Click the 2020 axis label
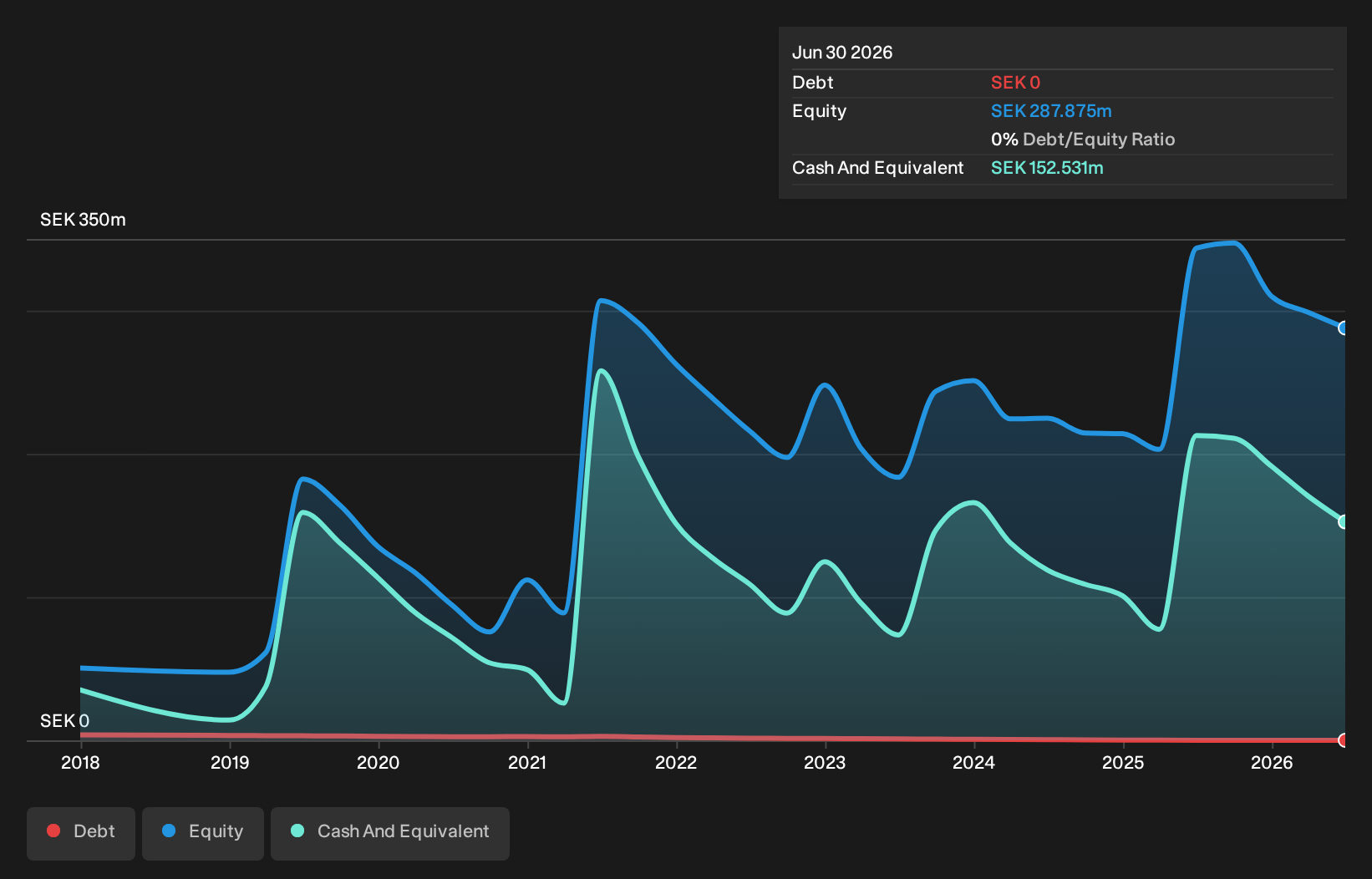Image resolution: width=1372 pixels, height=879 pixels. point(379,763)
